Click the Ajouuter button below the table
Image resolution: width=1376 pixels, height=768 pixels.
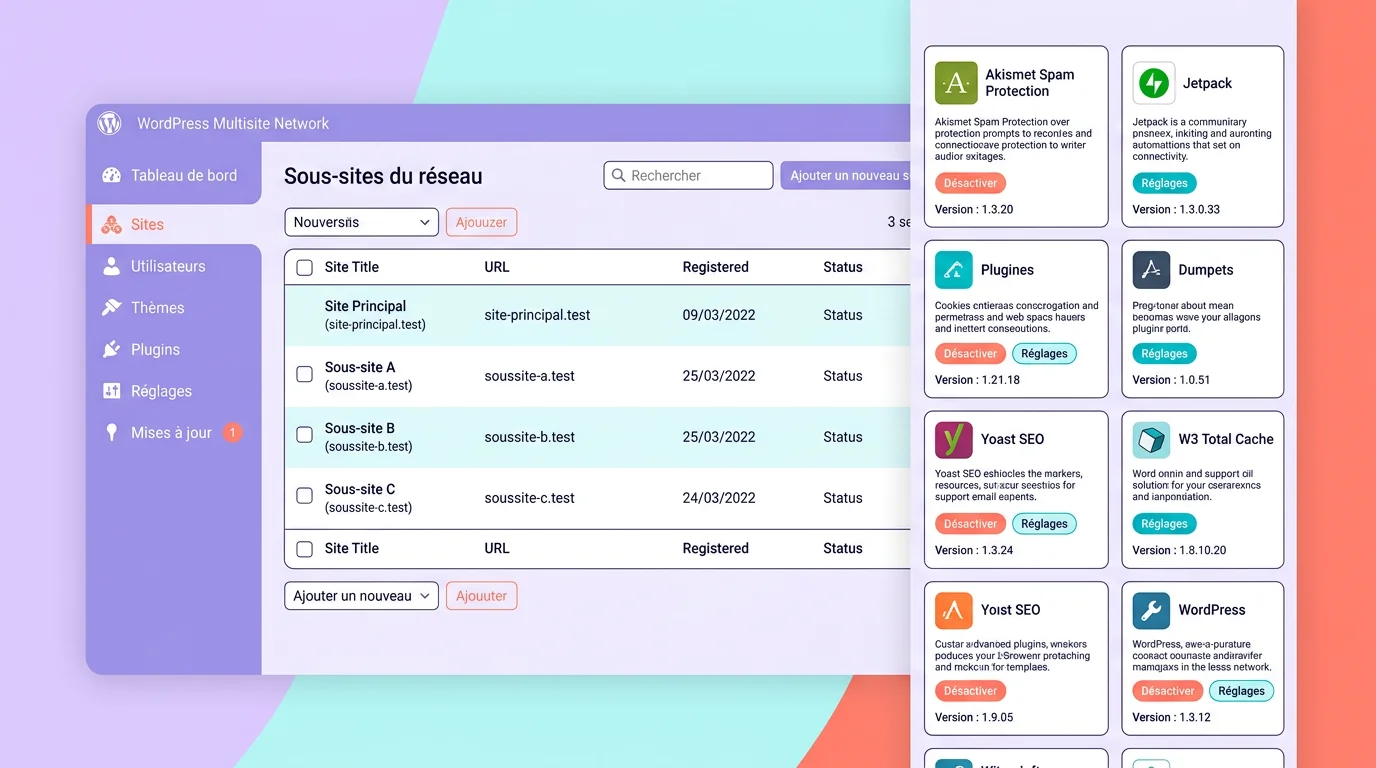[x=481, y=595]
